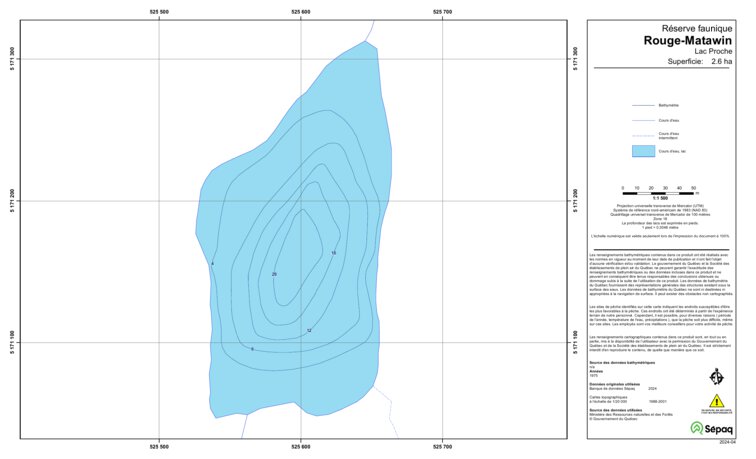The height and width of the screenshot is (459, 756).
Task: Click the "Superficie: 2.6 ha" text
Action: coord(700,61)
